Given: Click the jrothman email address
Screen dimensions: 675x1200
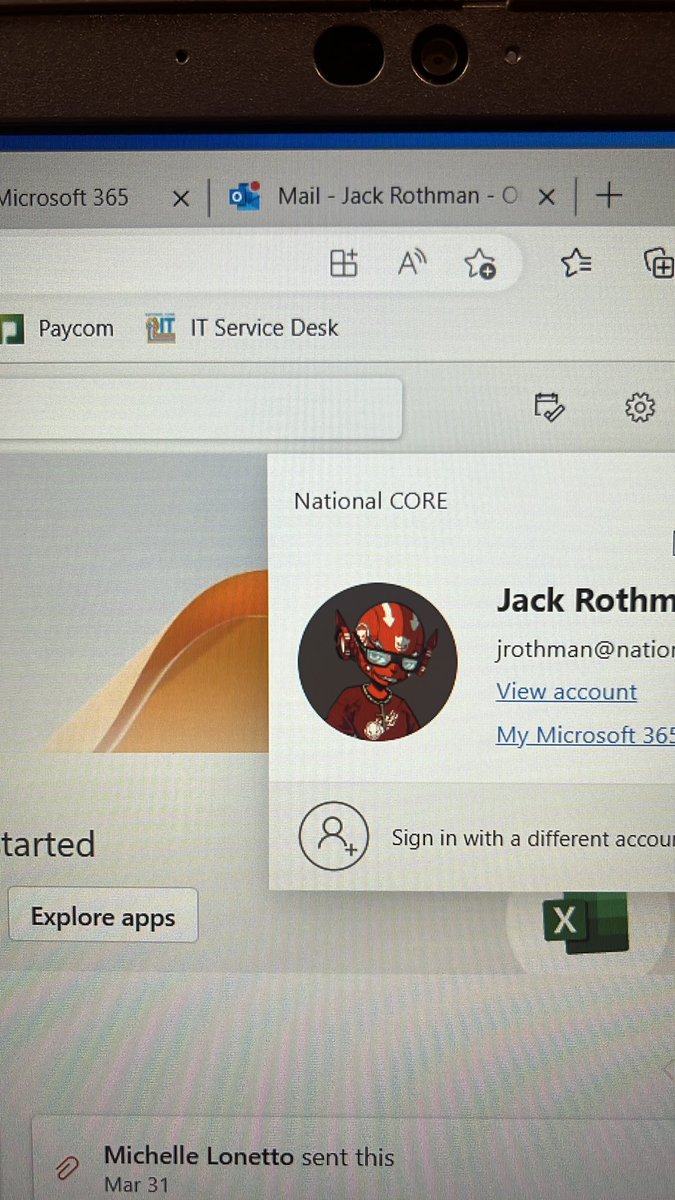Looking at the screenshot, I should [x=585, y=649].
